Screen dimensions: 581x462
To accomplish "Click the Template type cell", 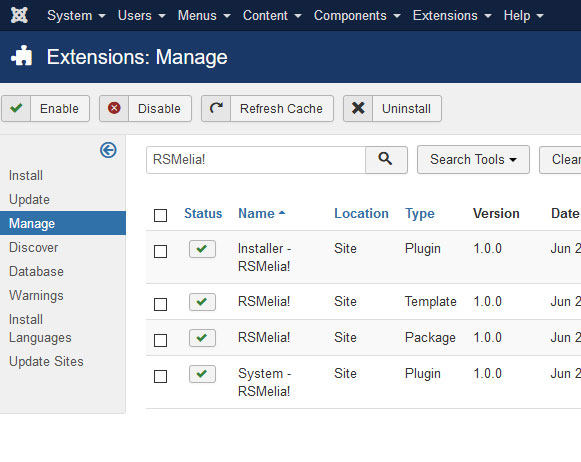I will click(x=430, y=302).
